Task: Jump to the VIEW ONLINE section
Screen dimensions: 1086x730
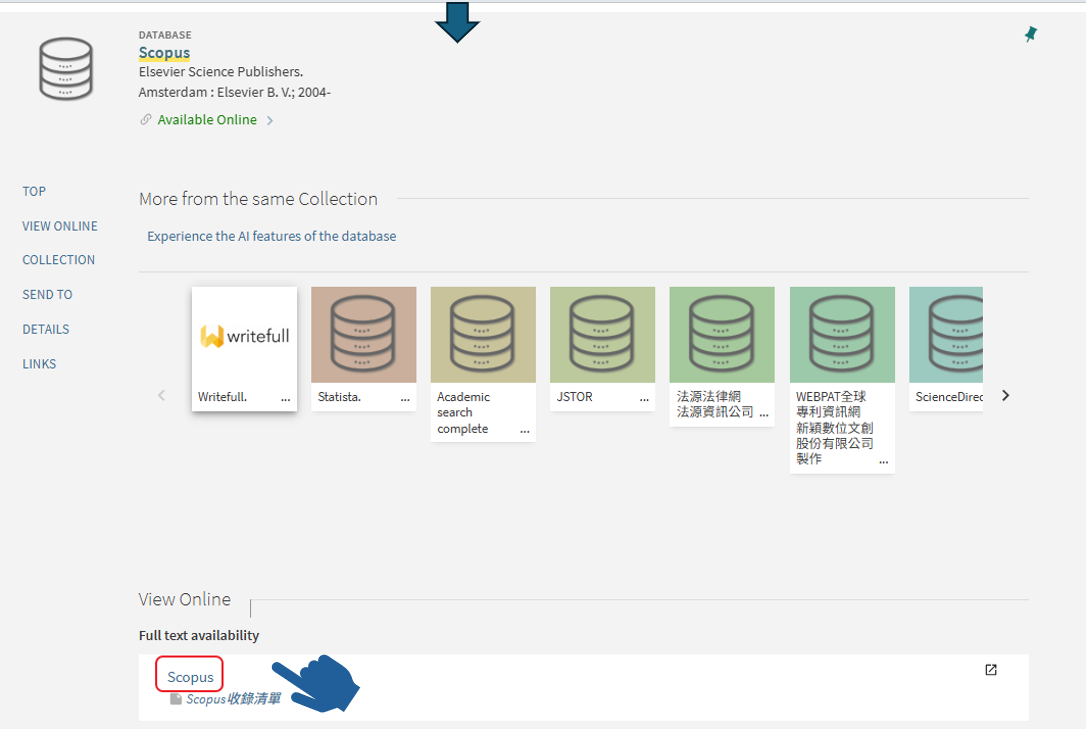Action: click(60, 226)
